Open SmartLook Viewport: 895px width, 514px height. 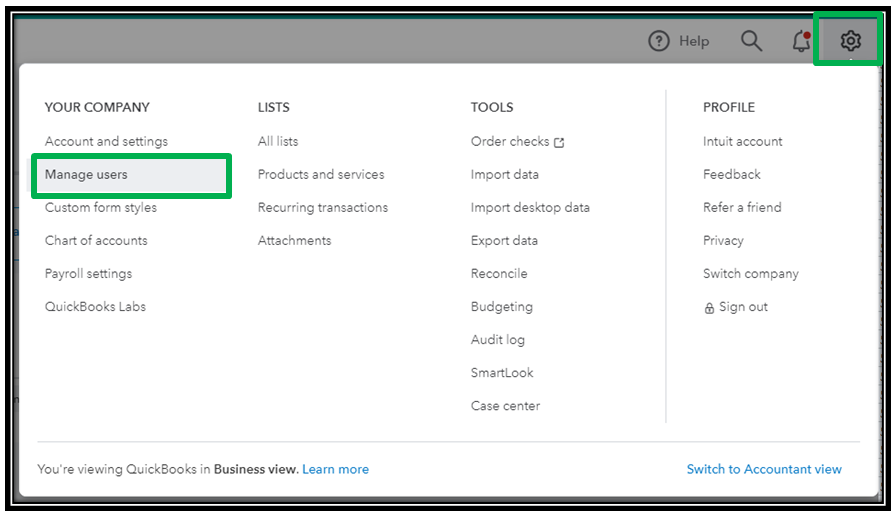click(x=502, y=373)
